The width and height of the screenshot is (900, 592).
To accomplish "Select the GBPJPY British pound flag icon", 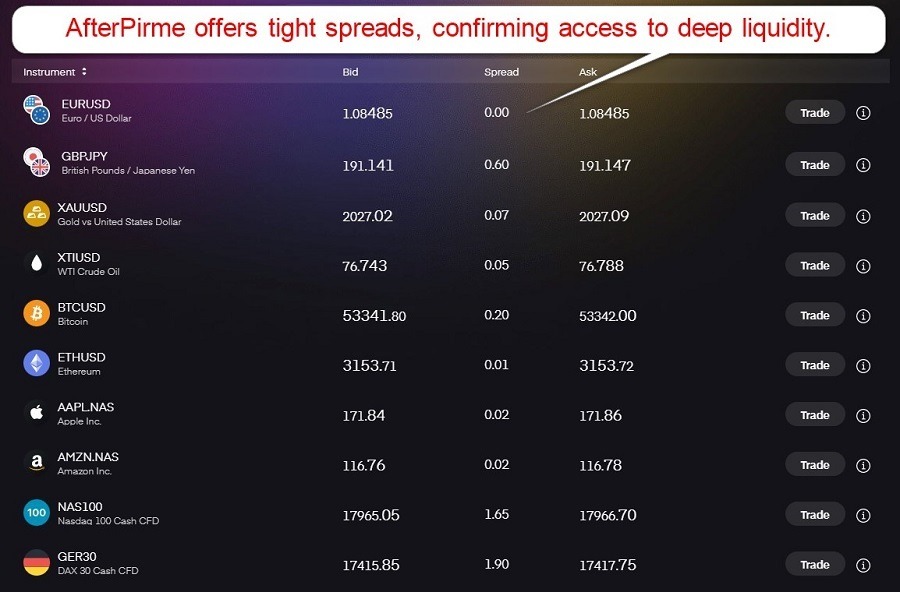I will 35,162.
